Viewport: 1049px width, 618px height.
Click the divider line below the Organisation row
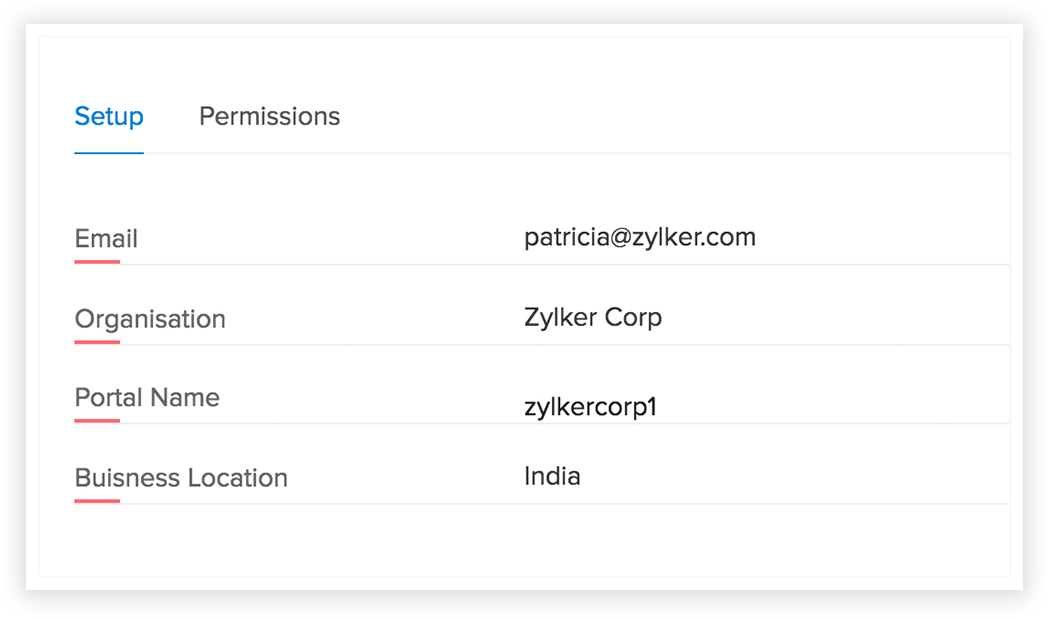[x=560, y=345]
